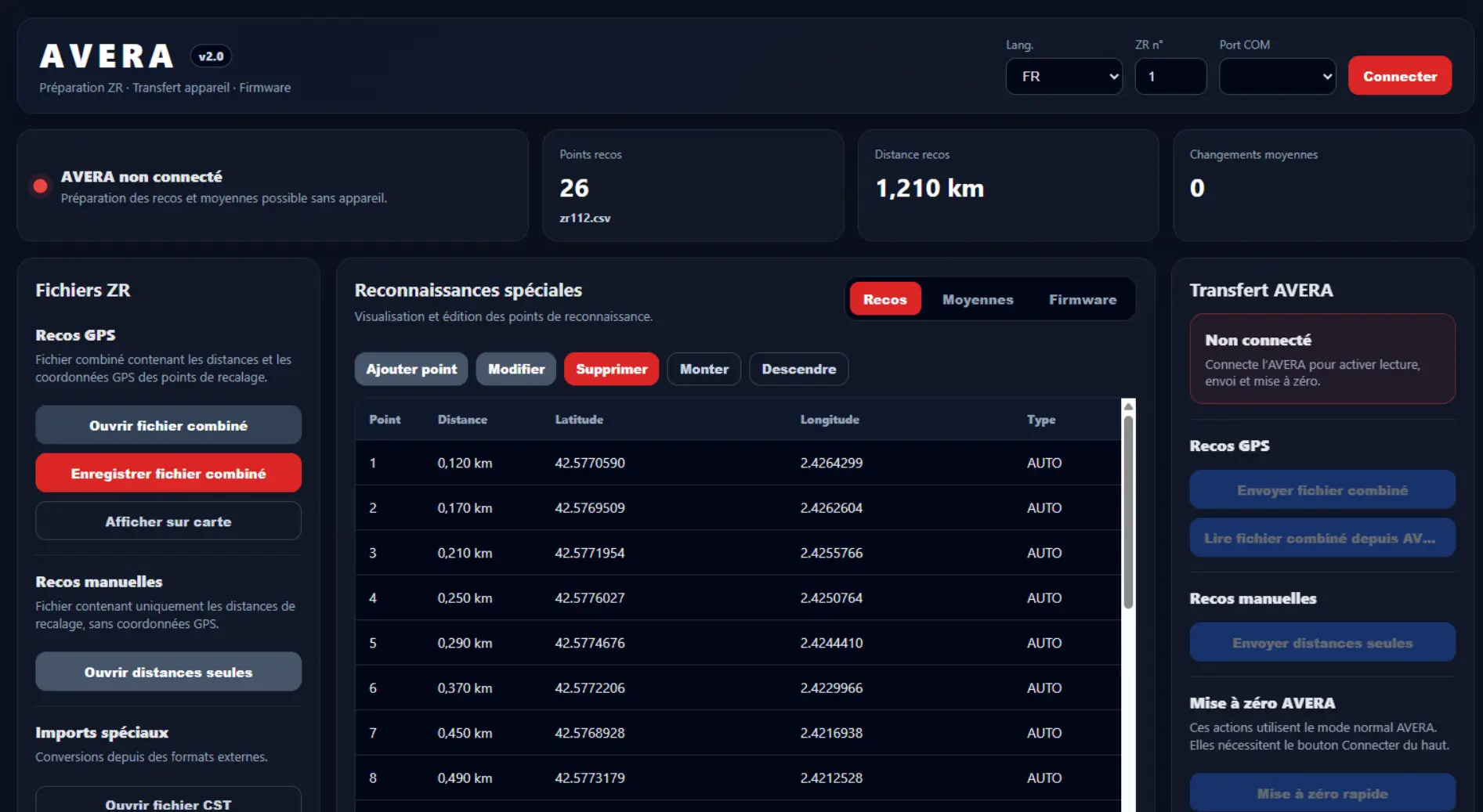Click Mise à zéro rapide button
The height and width of the screenshot is (812, 1483).
(x=1322, y=793)
